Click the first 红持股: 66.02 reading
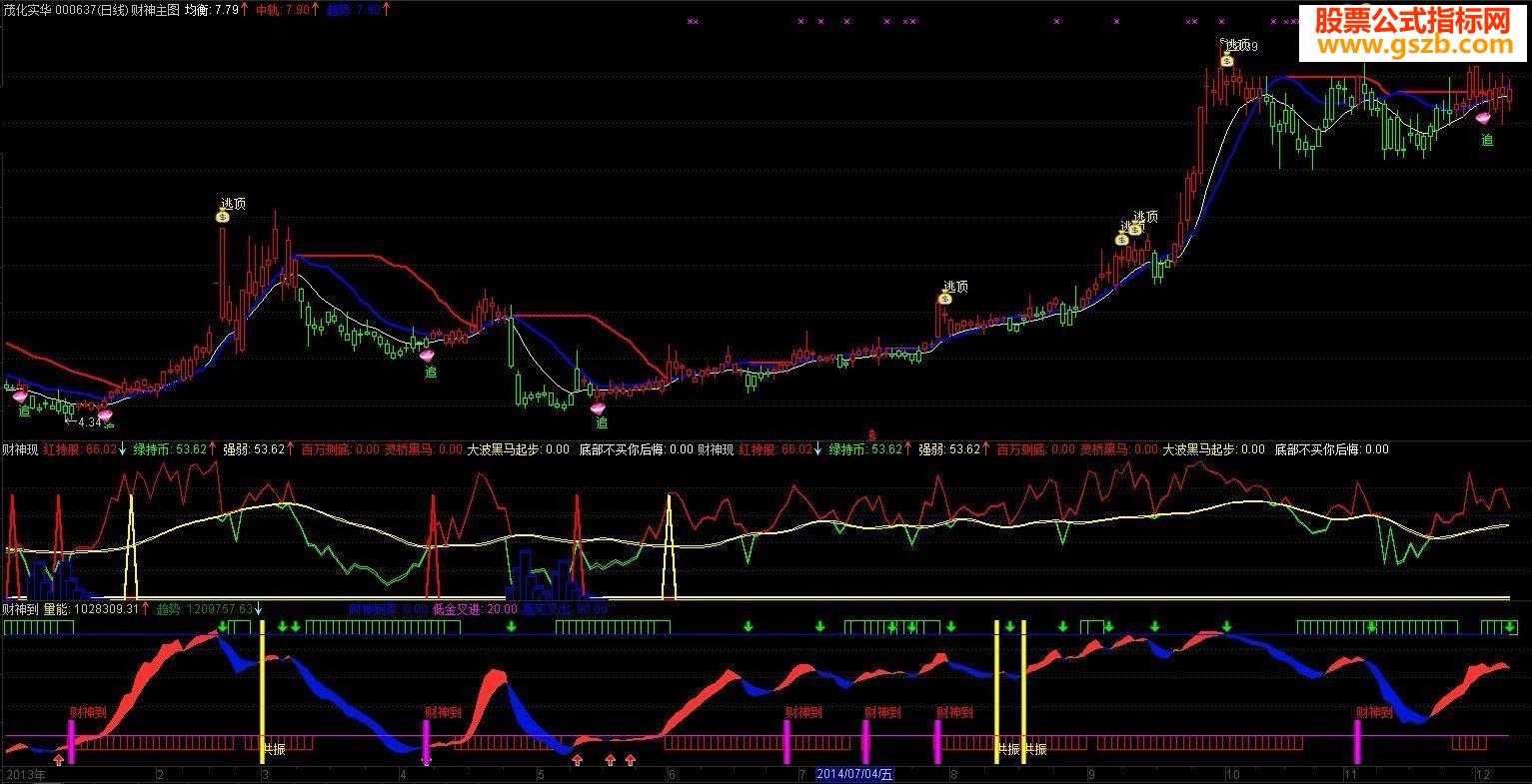 (x=79, y=449)
